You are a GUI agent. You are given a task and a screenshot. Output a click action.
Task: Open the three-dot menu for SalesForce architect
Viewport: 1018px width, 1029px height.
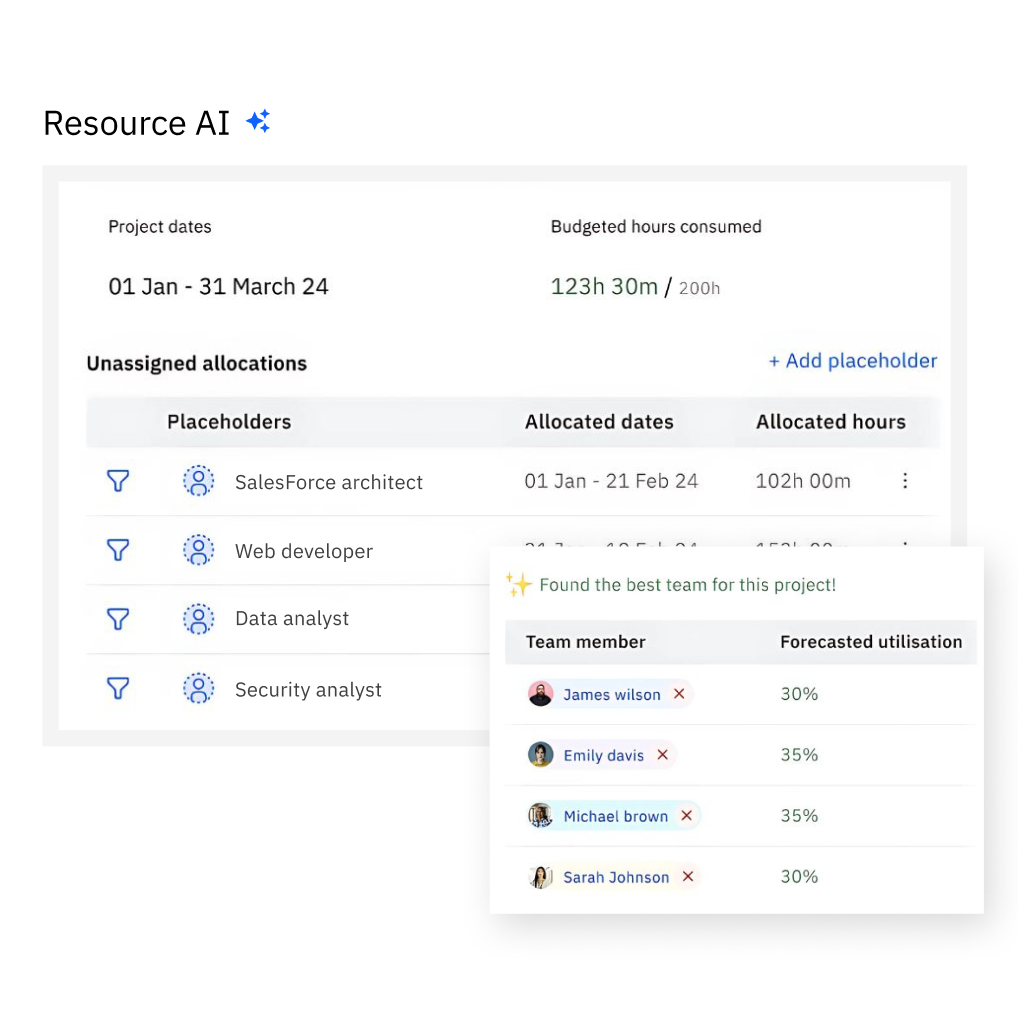click(905, 481)
